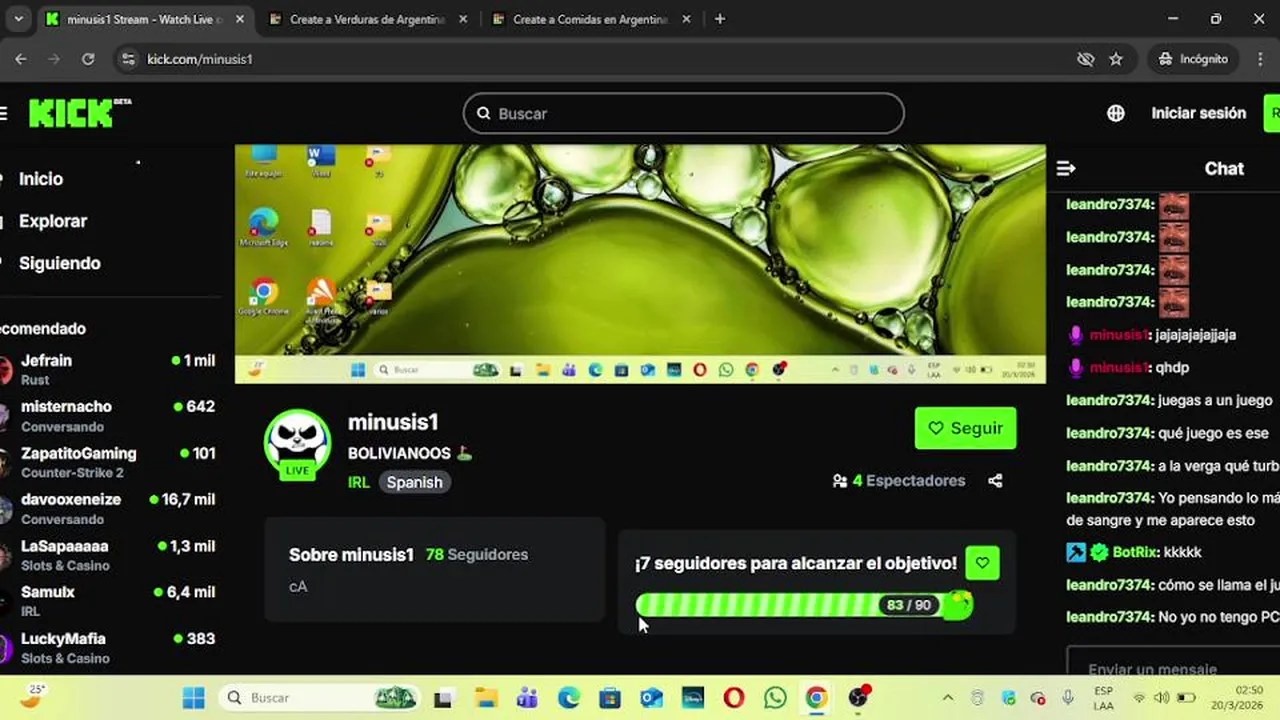This screenshot has width=1280, height=720.
Task: Switch to Verduras de Argentina tab
Action: (x=367, y=19)
